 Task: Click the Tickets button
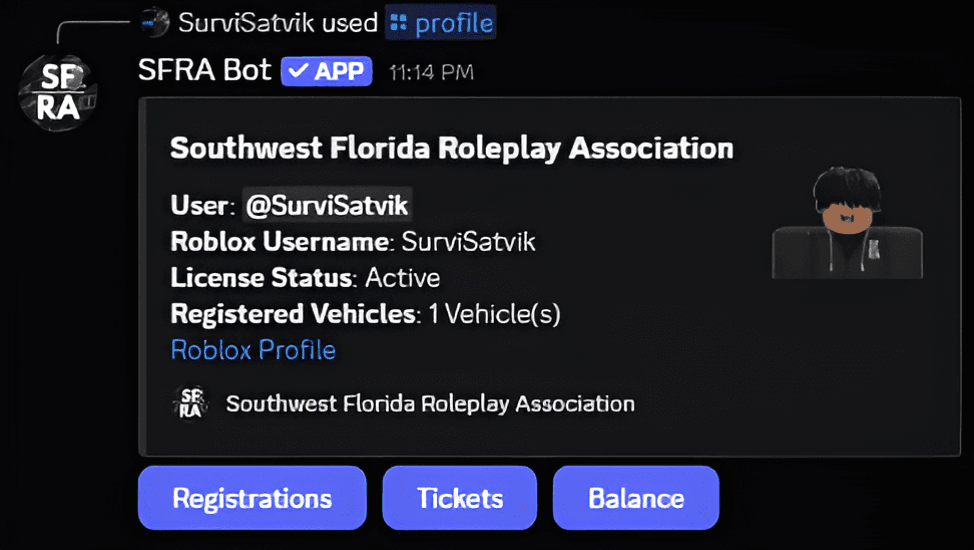(x=460, y=498)
